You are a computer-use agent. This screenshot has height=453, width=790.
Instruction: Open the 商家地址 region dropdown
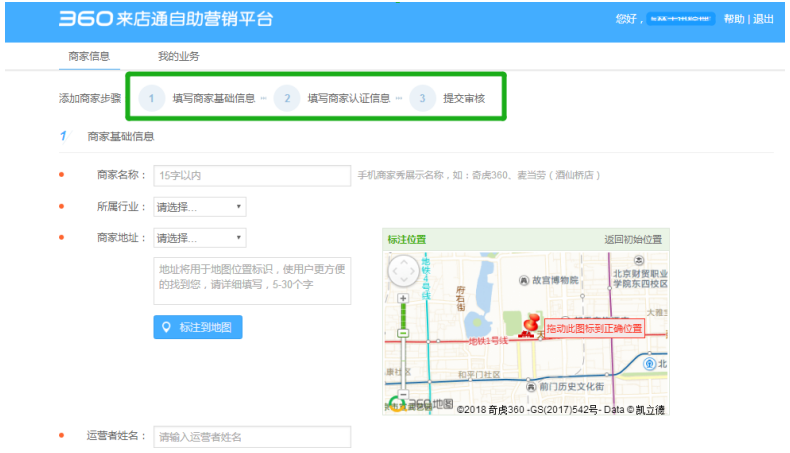point(200,238)
